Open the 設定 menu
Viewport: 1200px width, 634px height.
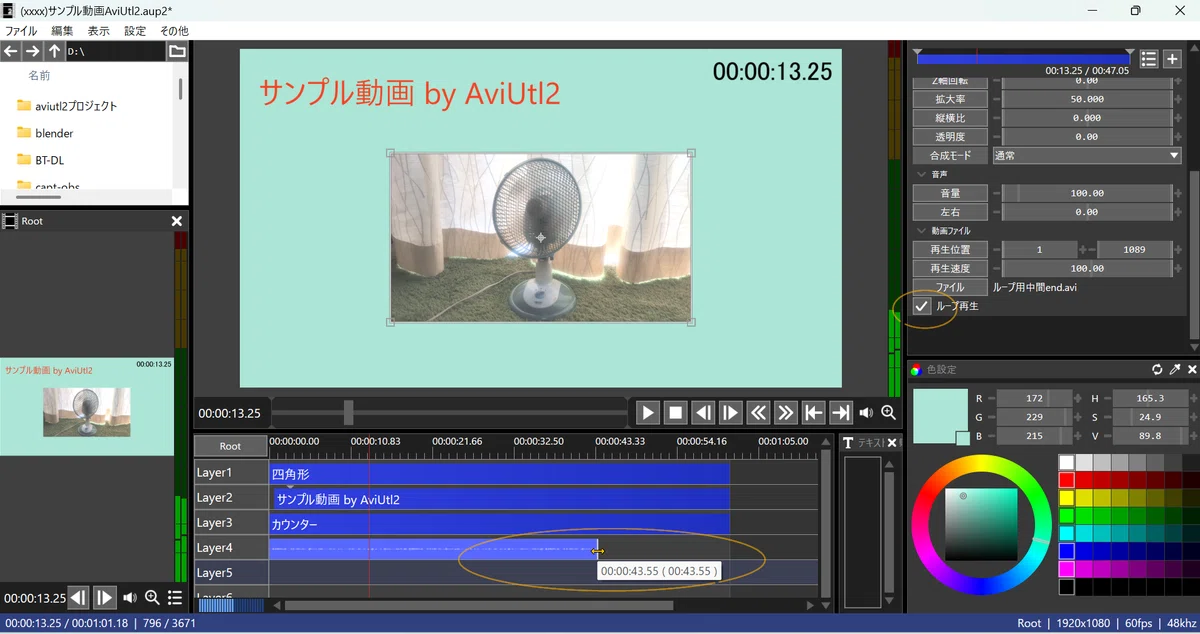point(135,31)
